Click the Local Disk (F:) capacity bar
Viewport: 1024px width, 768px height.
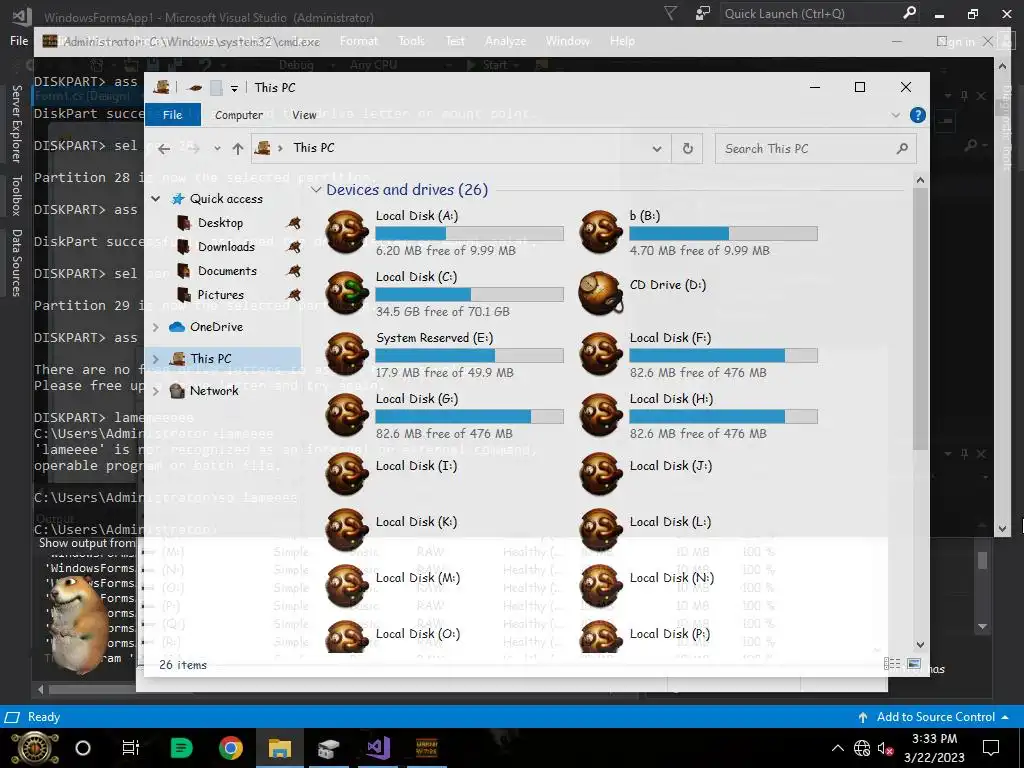click(724, 355)
